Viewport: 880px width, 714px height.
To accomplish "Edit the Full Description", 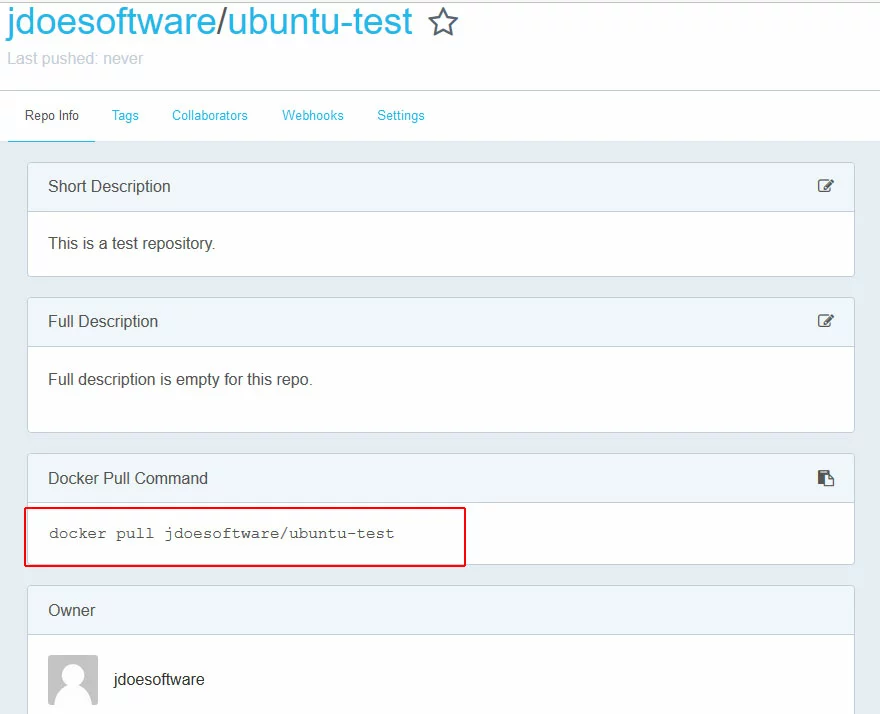I will pos(826,321).
